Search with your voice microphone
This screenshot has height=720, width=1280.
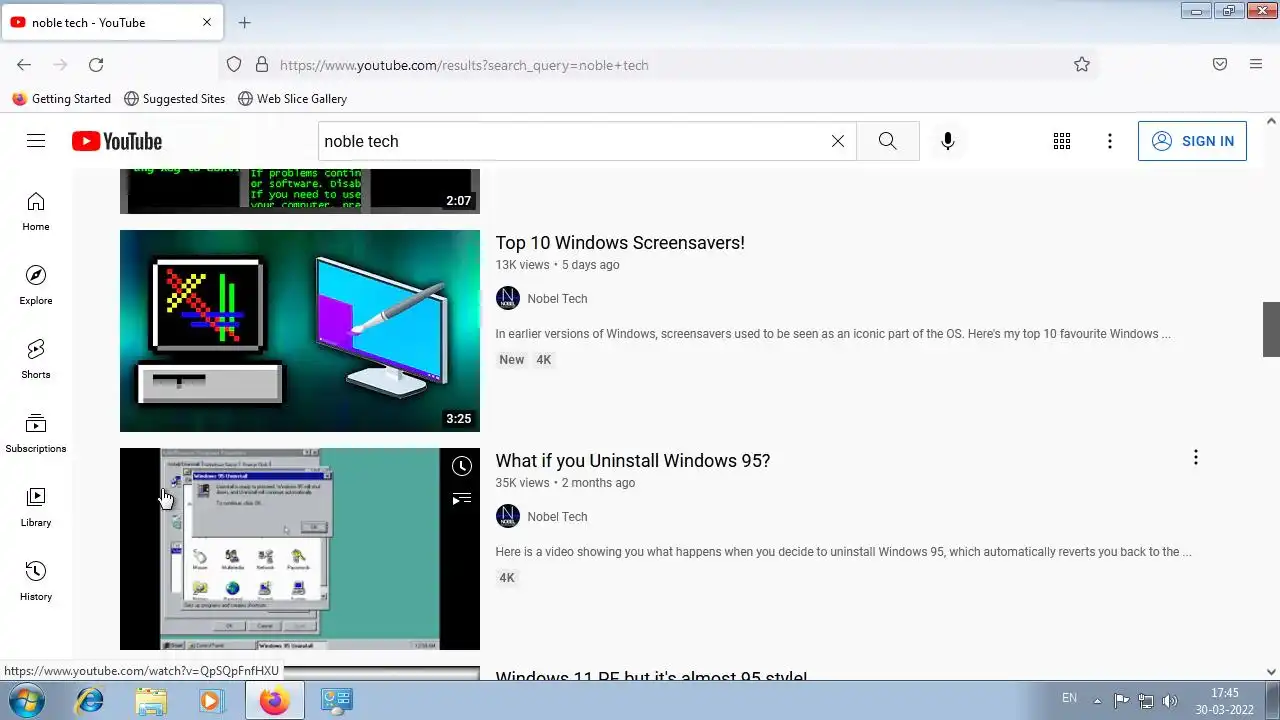(948, 141)
